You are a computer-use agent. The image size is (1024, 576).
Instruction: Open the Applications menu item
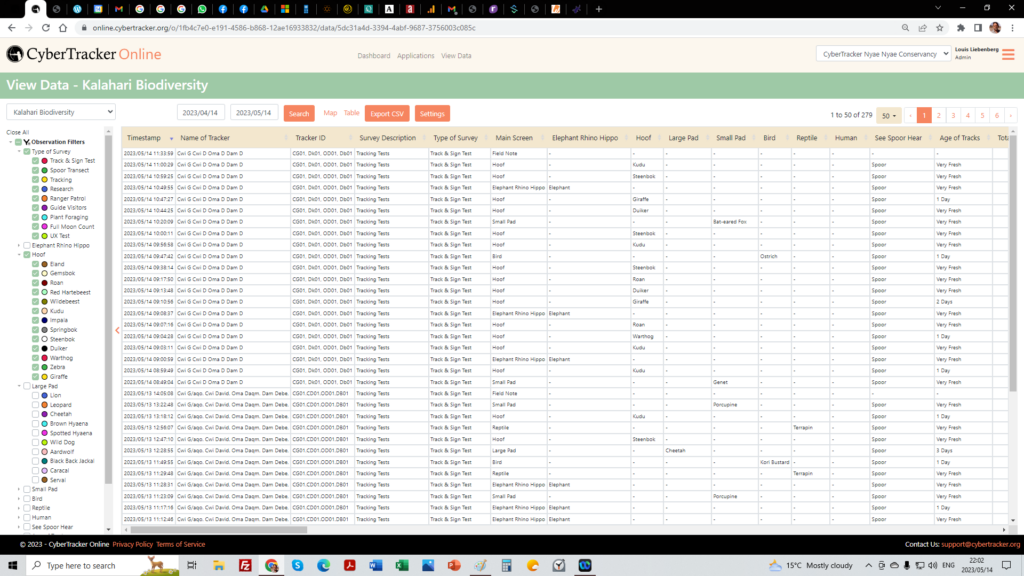tap(415, 56)
